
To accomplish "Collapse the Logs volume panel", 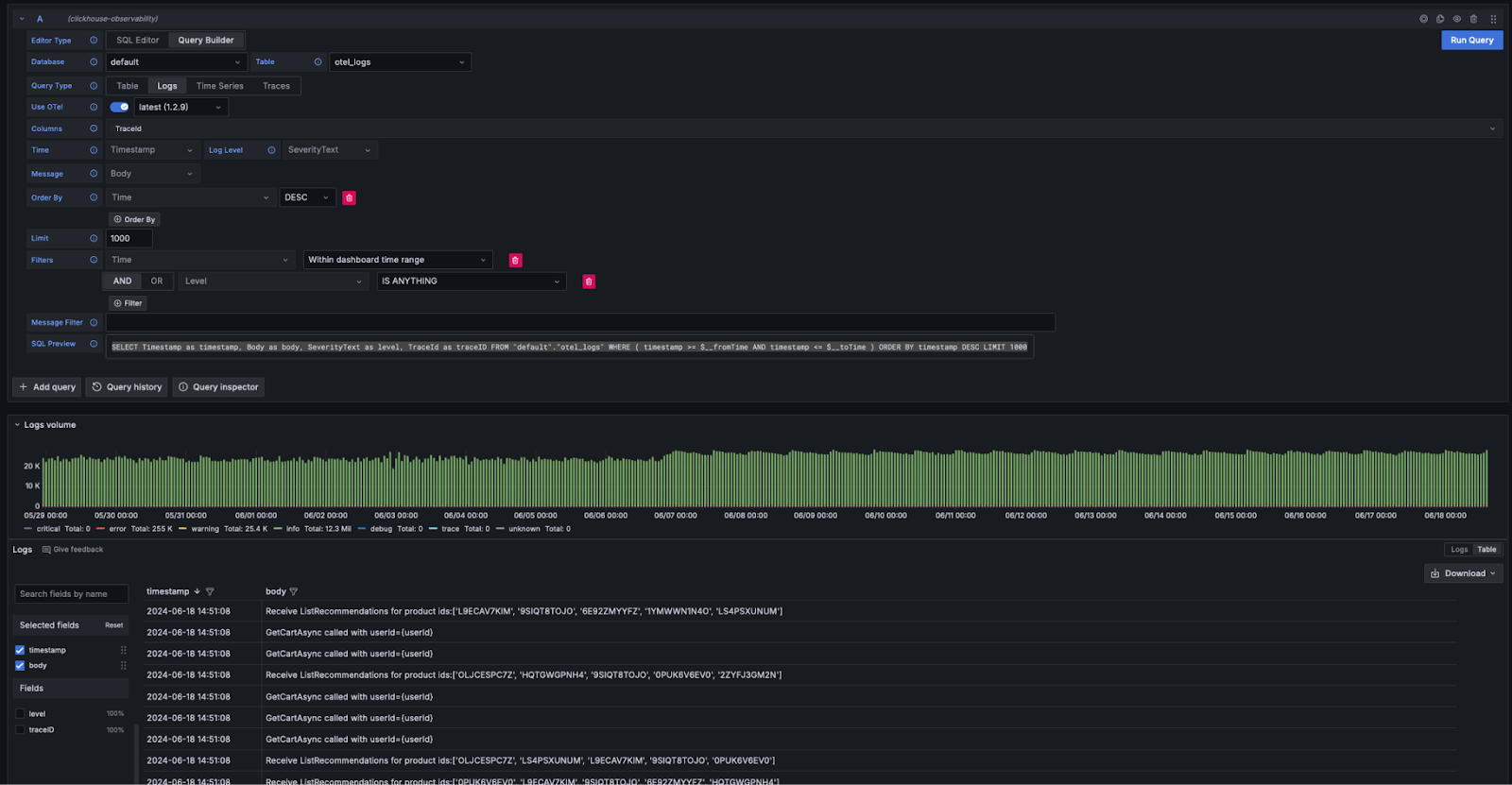I will [x=17, y=425].
